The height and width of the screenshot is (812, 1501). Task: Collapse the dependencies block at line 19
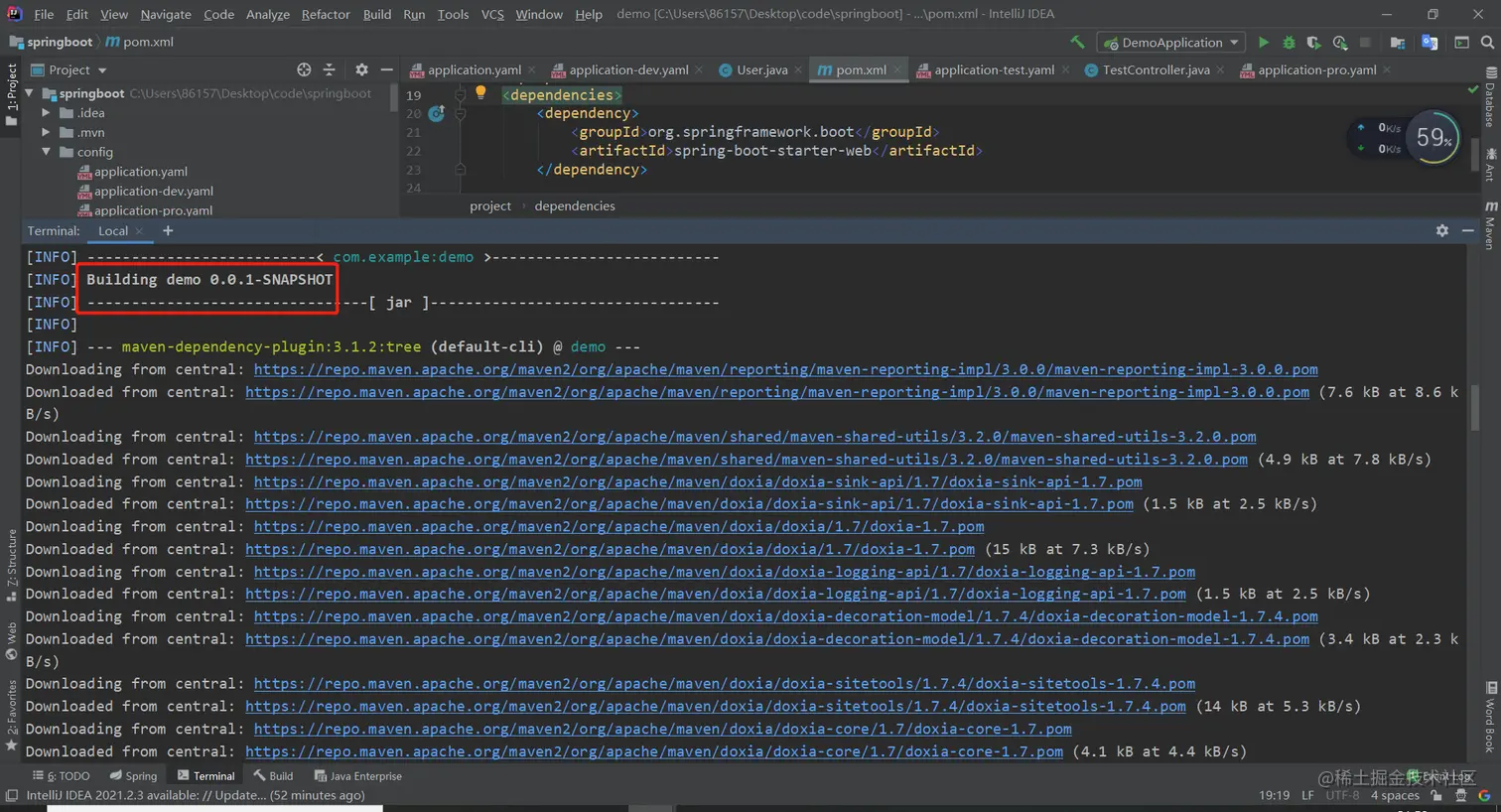point(459,94)
